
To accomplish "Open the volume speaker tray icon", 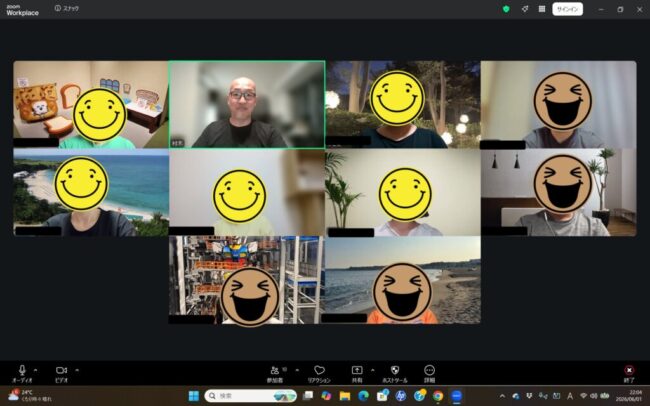I will coord(594,396).
